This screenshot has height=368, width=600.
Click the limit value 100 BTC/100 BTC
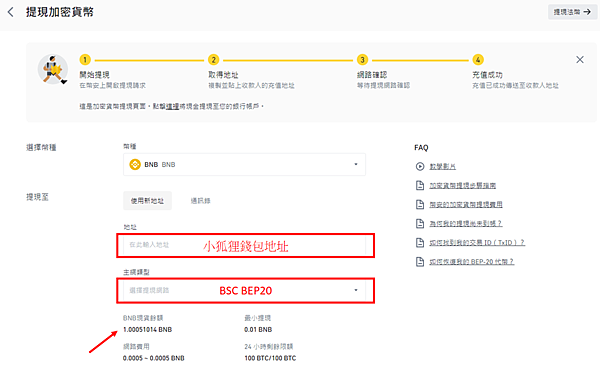pos(270,358)
